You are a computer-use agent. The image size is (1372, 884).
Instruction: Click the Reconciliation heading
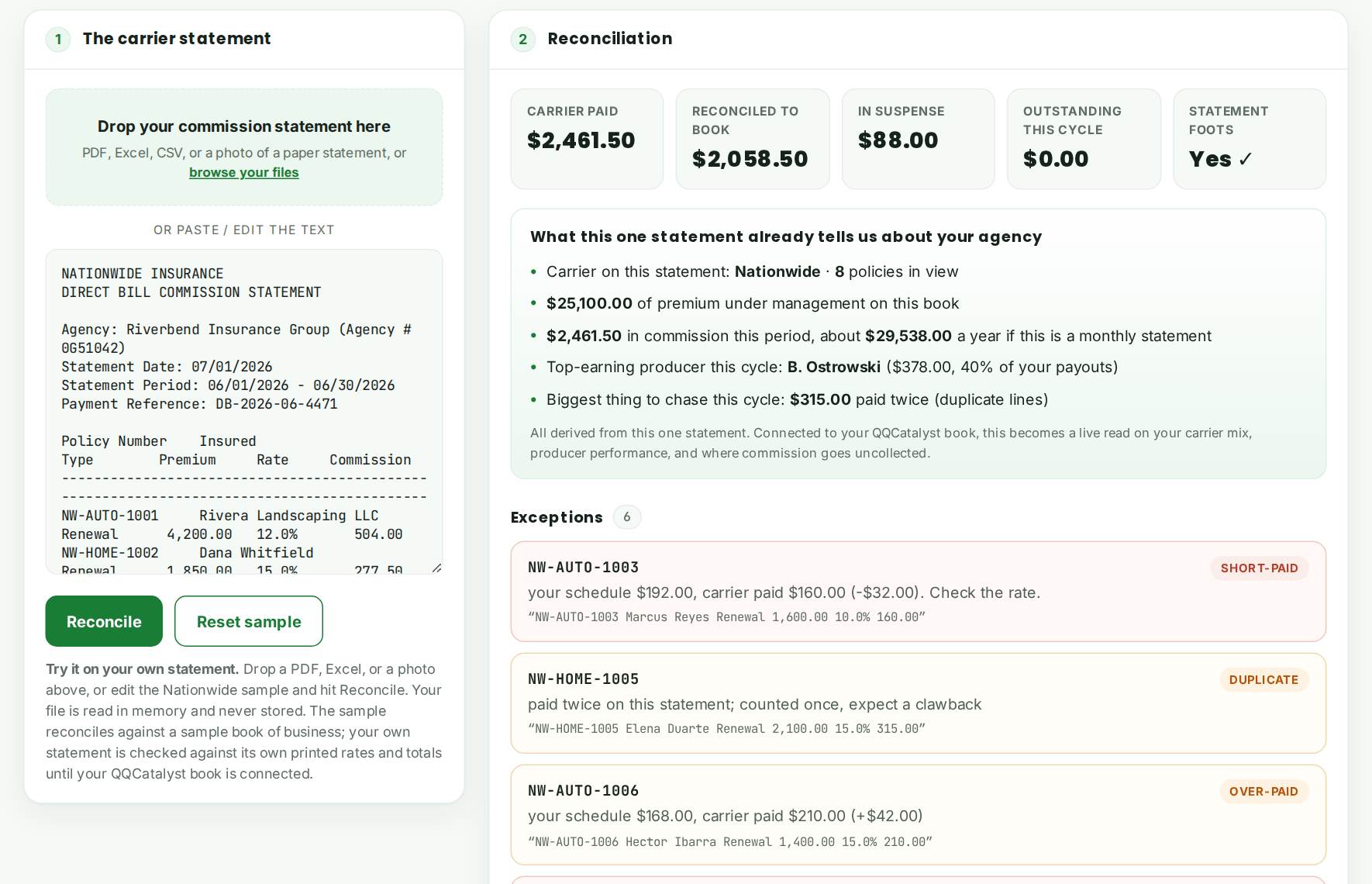tap(610, 39)
